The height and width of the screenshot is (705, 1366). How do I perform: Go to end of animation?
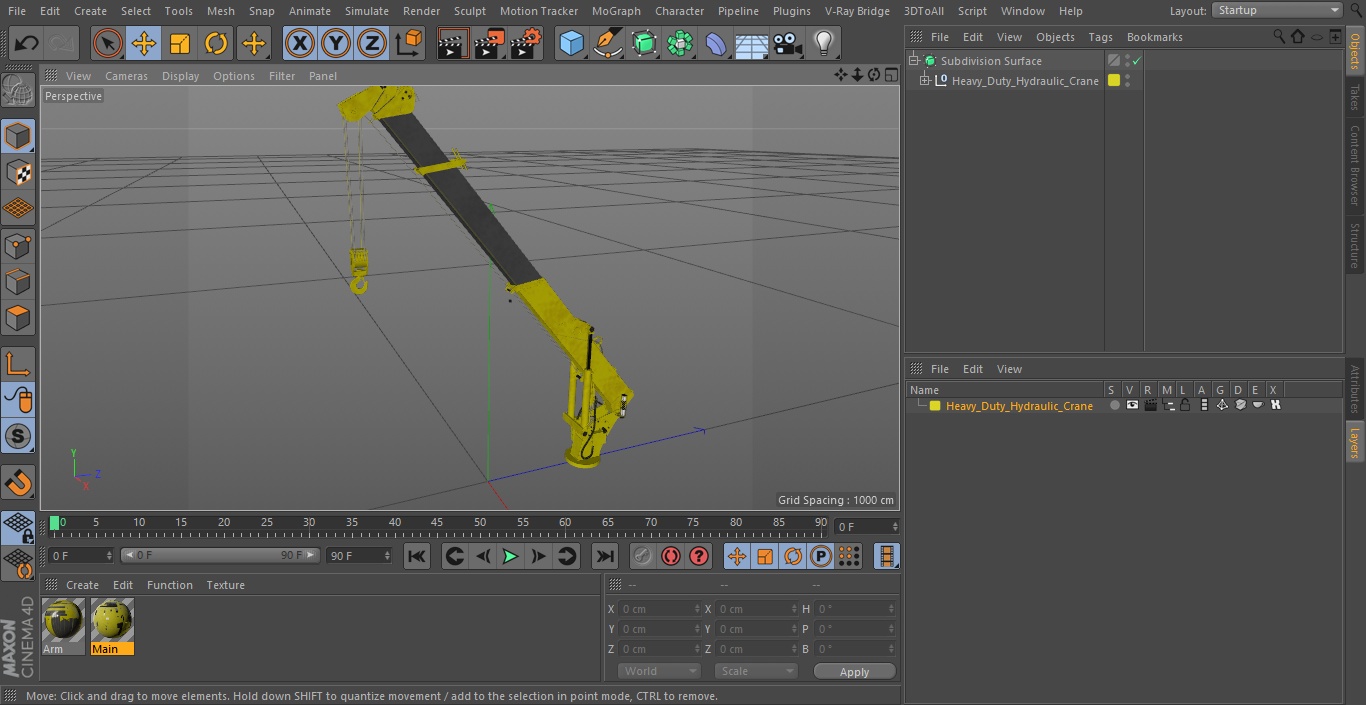pos(604,556)
